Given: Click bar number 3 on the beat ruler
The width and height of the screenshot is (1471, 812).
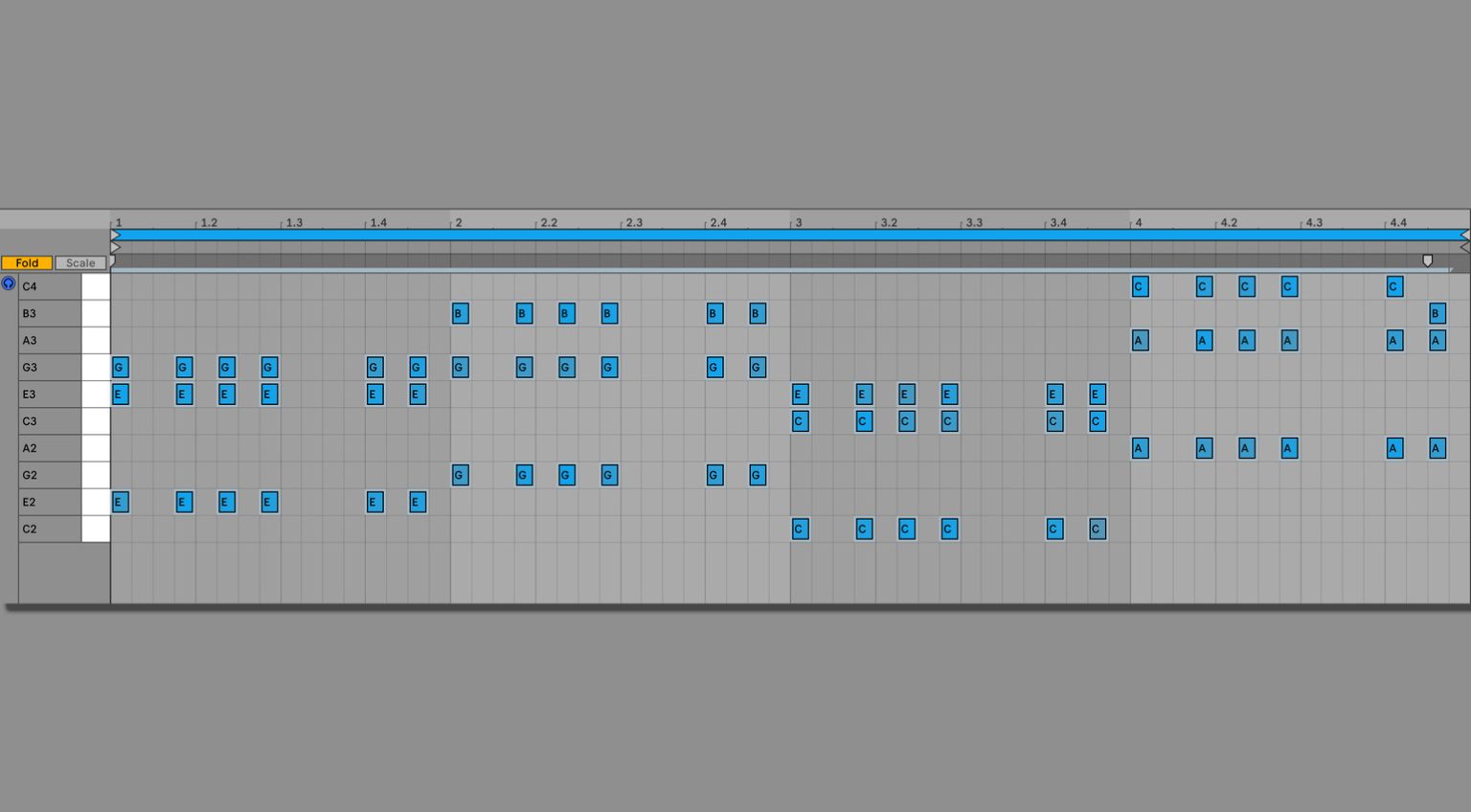Looking at the screenshot, I should pos(801,221).
